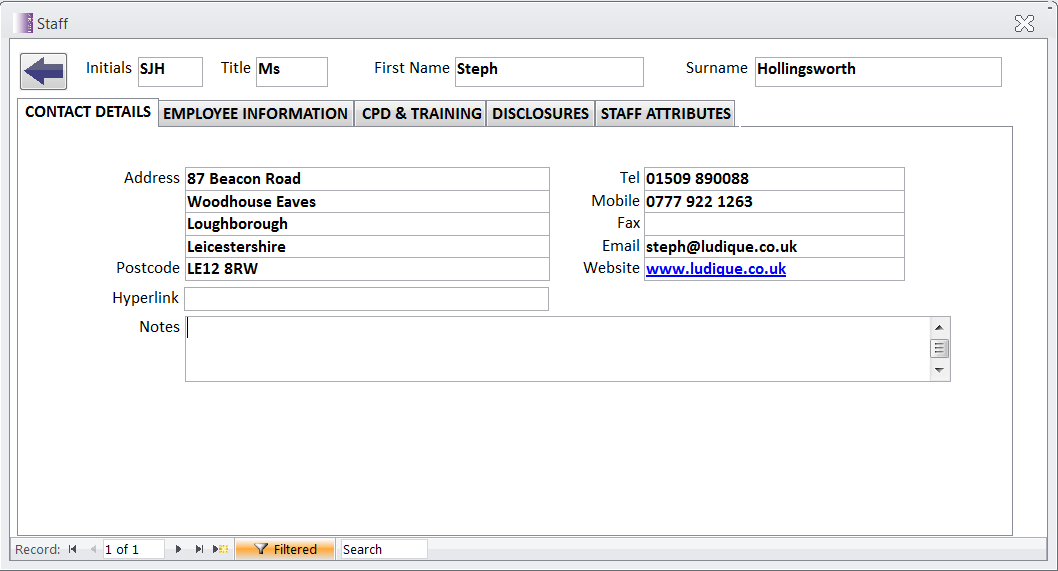1058x571 pixels.
Task: Select the Disclosures tab
Action: [540, 114]
